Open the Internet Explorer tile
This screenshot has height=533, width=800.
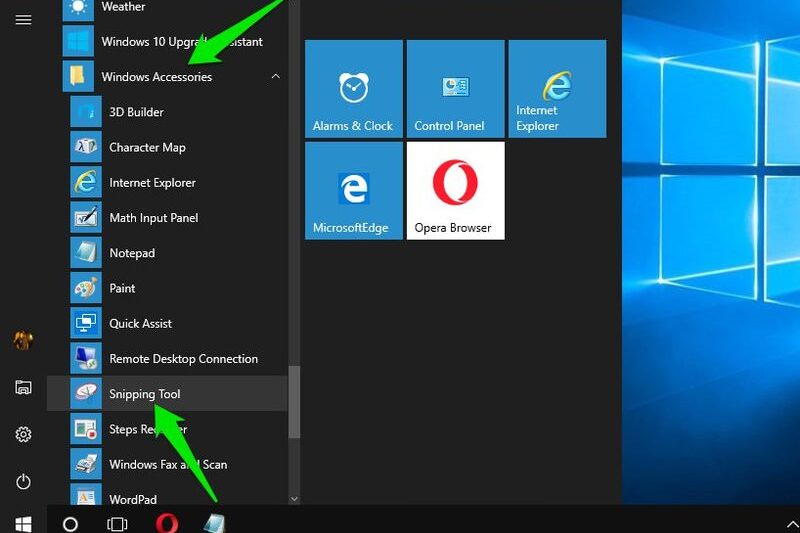[557, 89]
